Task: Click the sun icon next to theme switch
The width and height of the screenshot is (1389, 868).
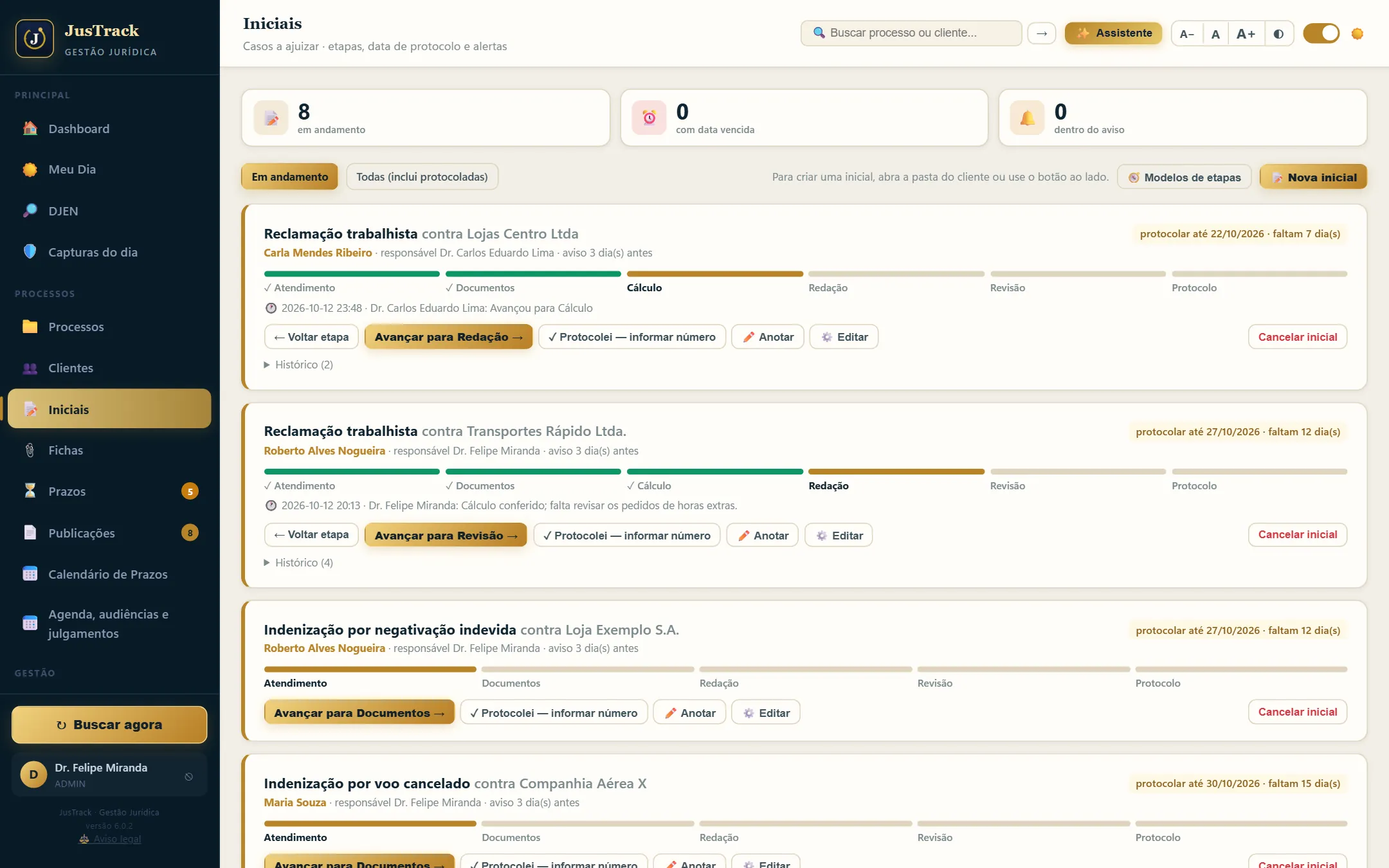Action: [1357, 33]
